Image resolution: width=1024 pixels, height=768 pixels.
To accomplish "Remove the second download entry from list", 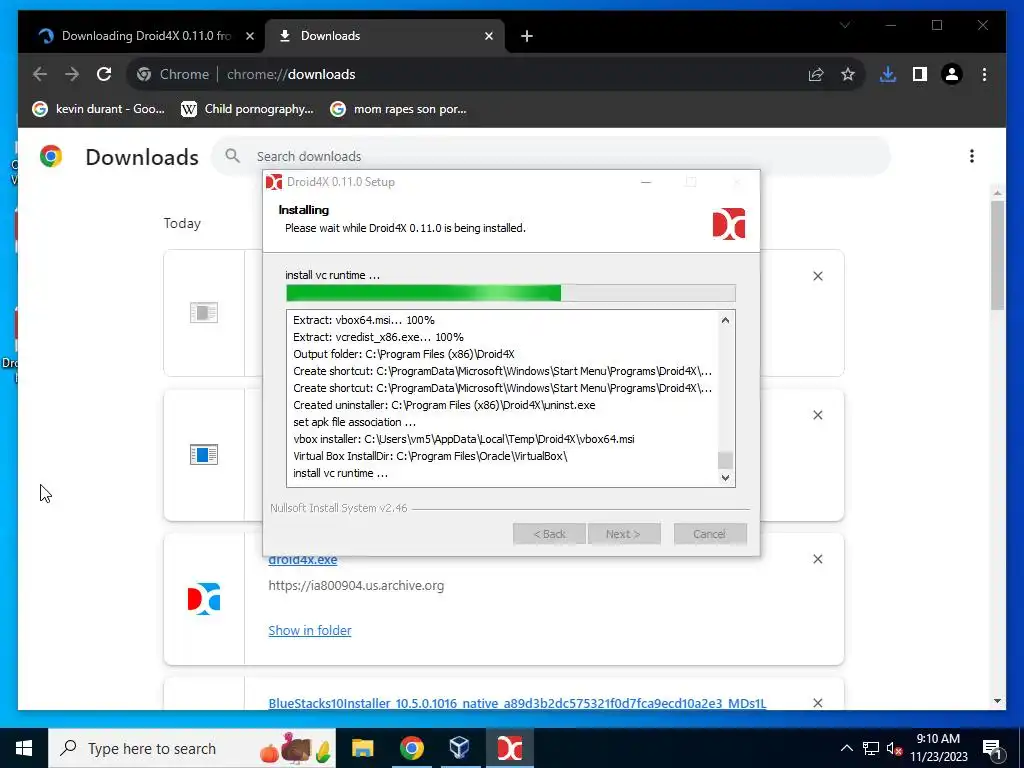I will pyautogui.click(x=818, y=415).
